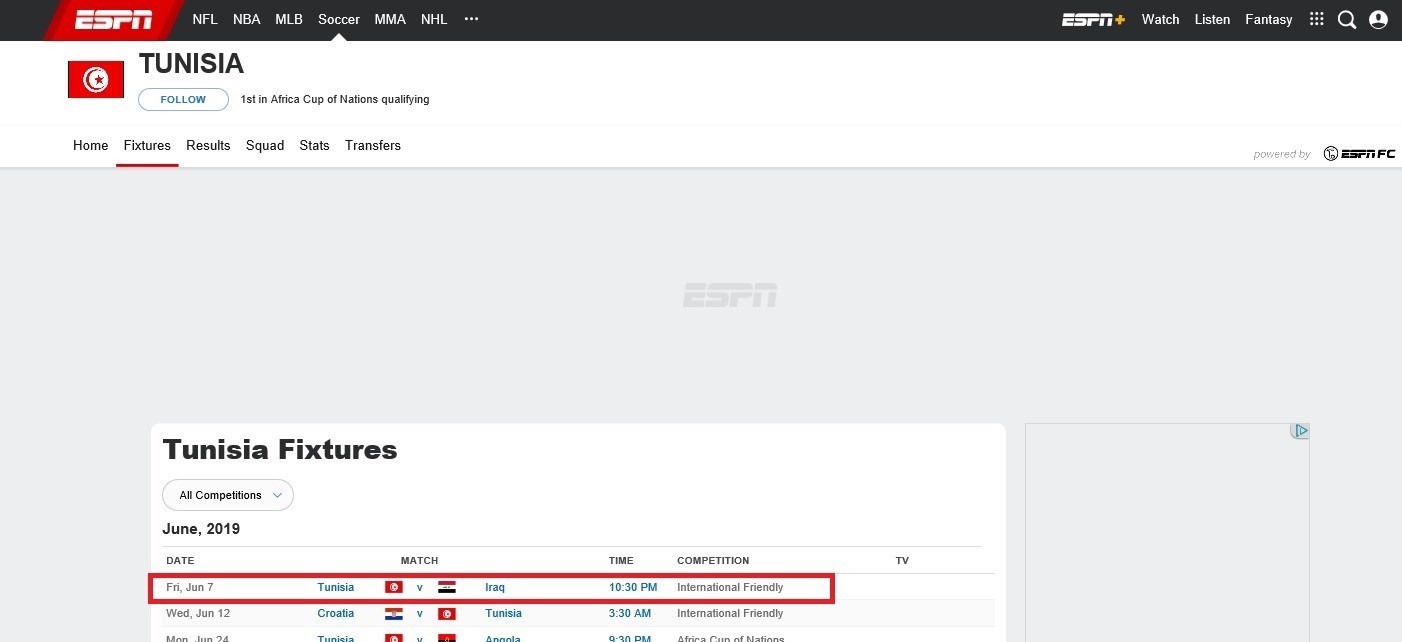This screenshot has width=1402, height=642.
Task: Click the Iraq flag in Jun 7 match
Action: (447, 588)
